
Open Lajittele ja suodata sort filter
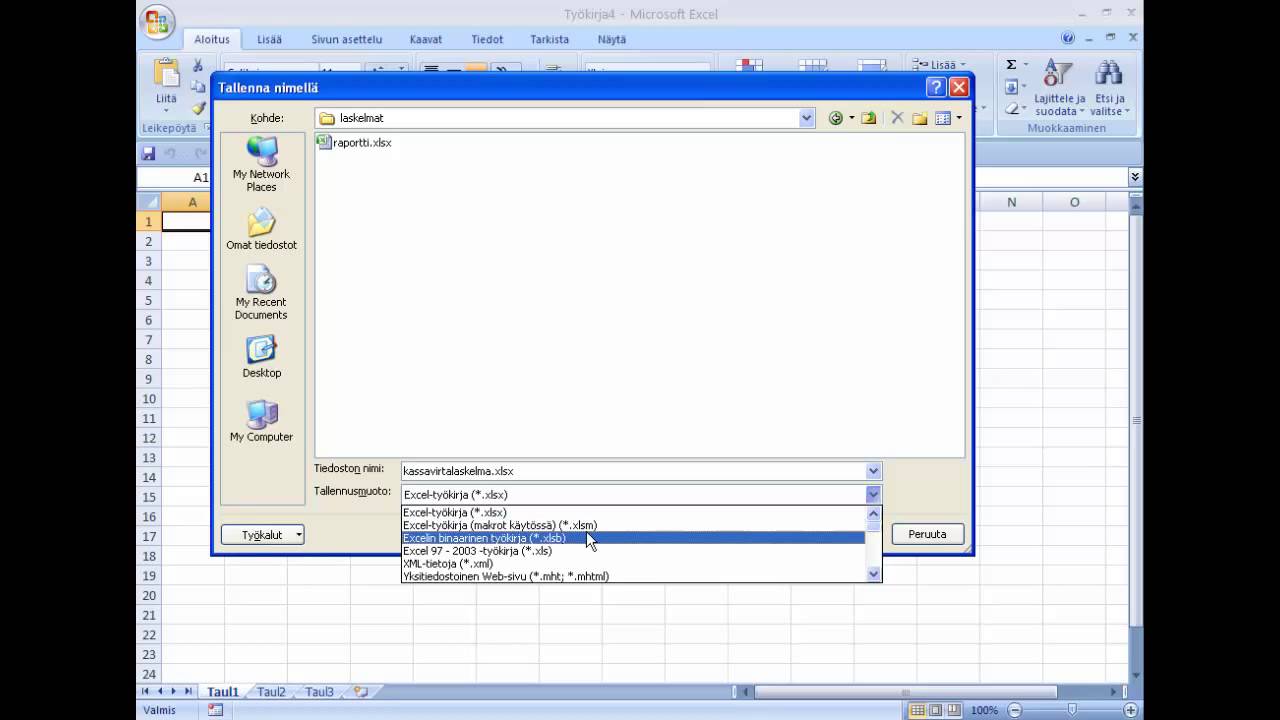click(1059, 88)
